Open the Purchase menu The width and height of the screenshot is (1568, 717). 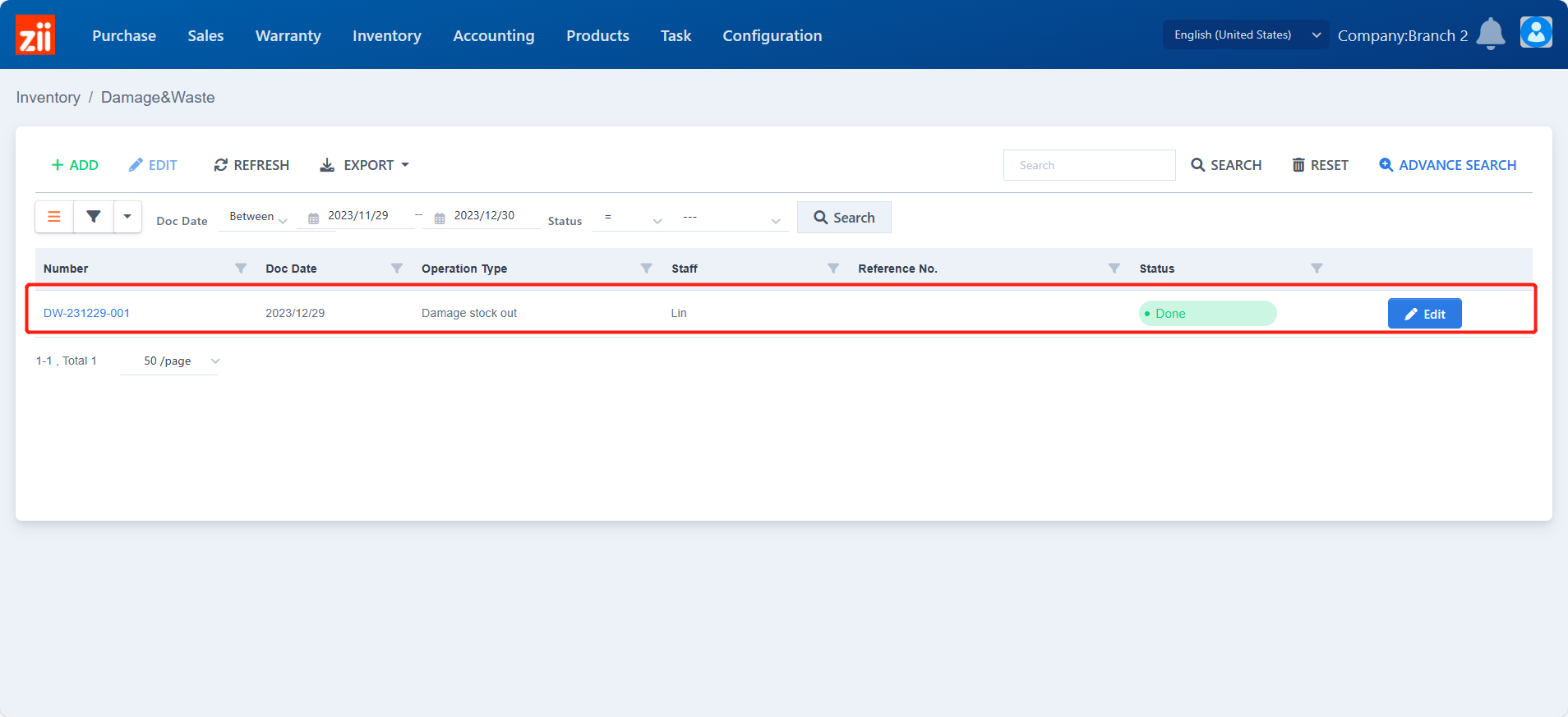pyautogui.click(x=124, y=35)
